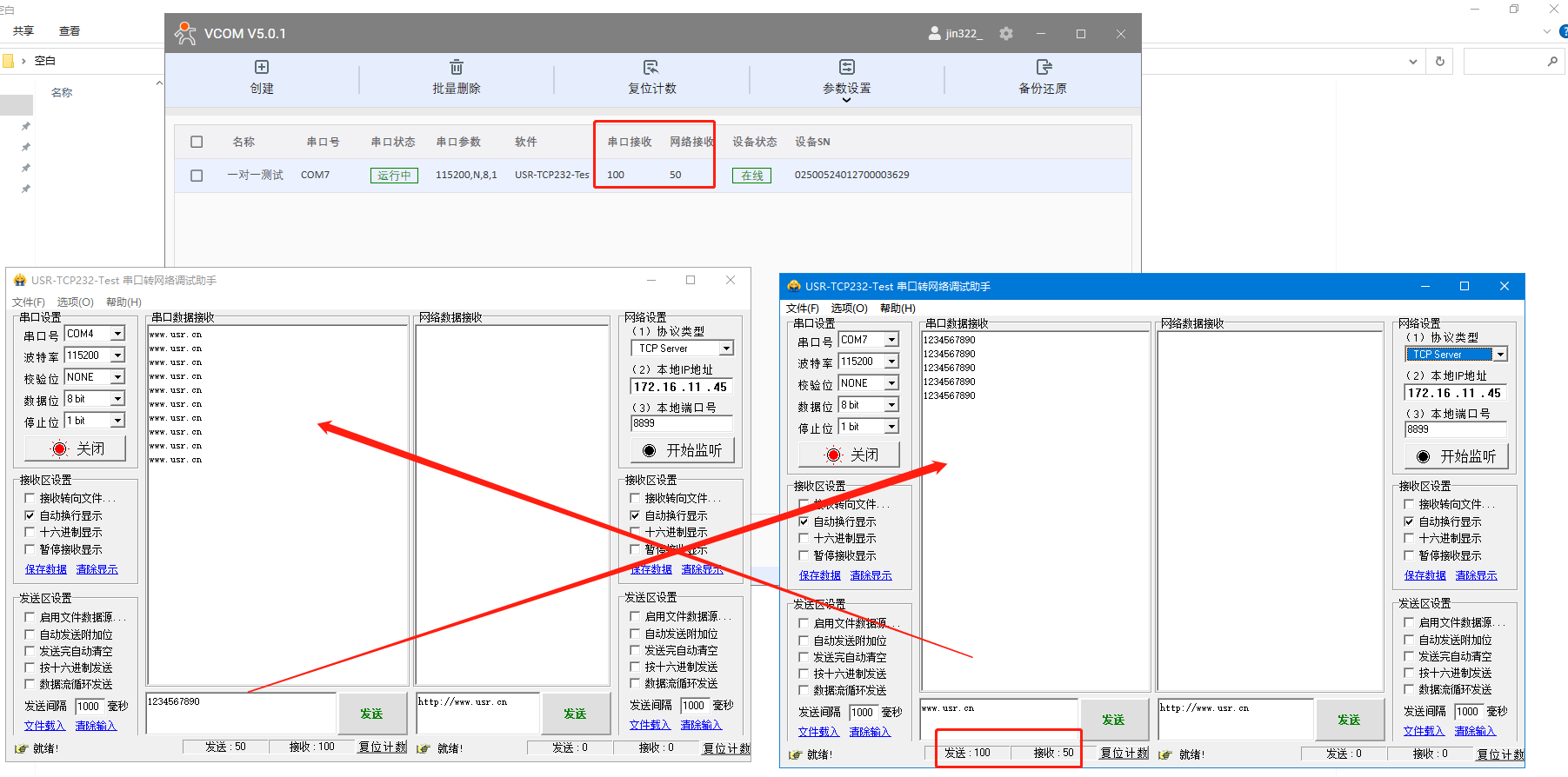
Task: Expand the COM4 serial port dropdown
Action: [117, 334]
